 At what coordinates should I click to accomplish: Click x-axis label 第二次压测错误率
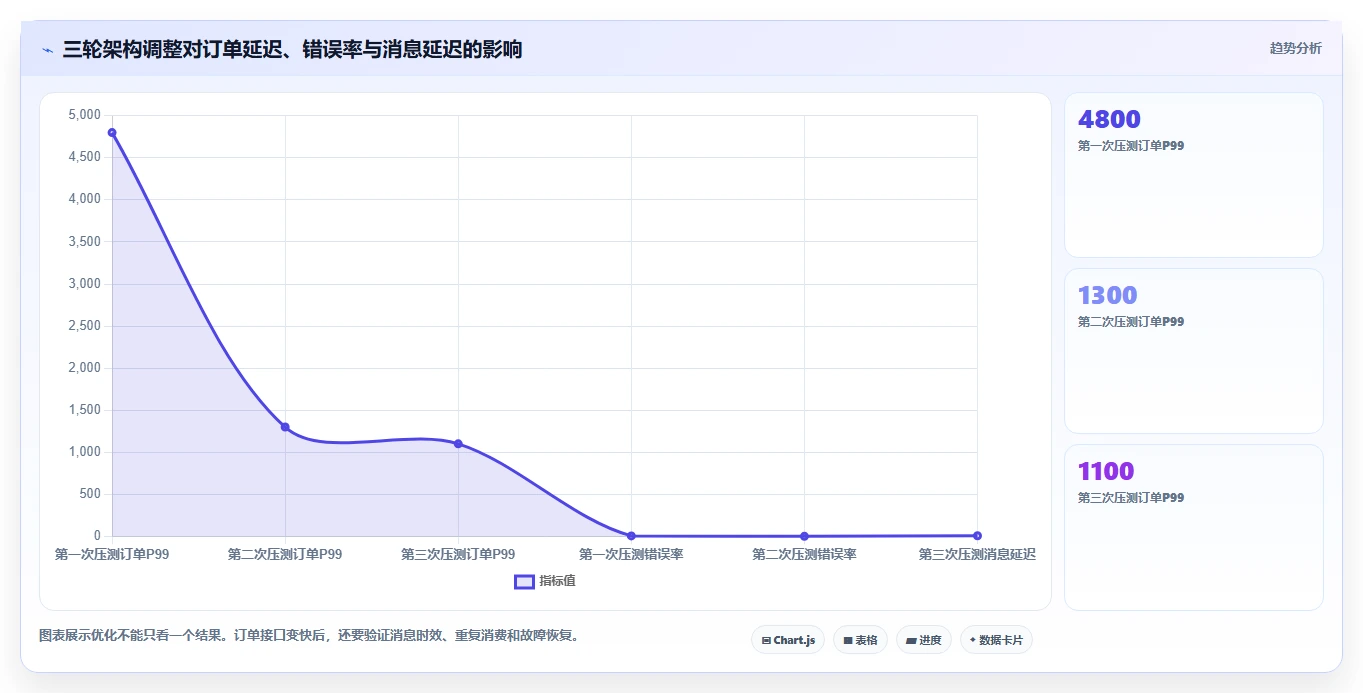804,554
